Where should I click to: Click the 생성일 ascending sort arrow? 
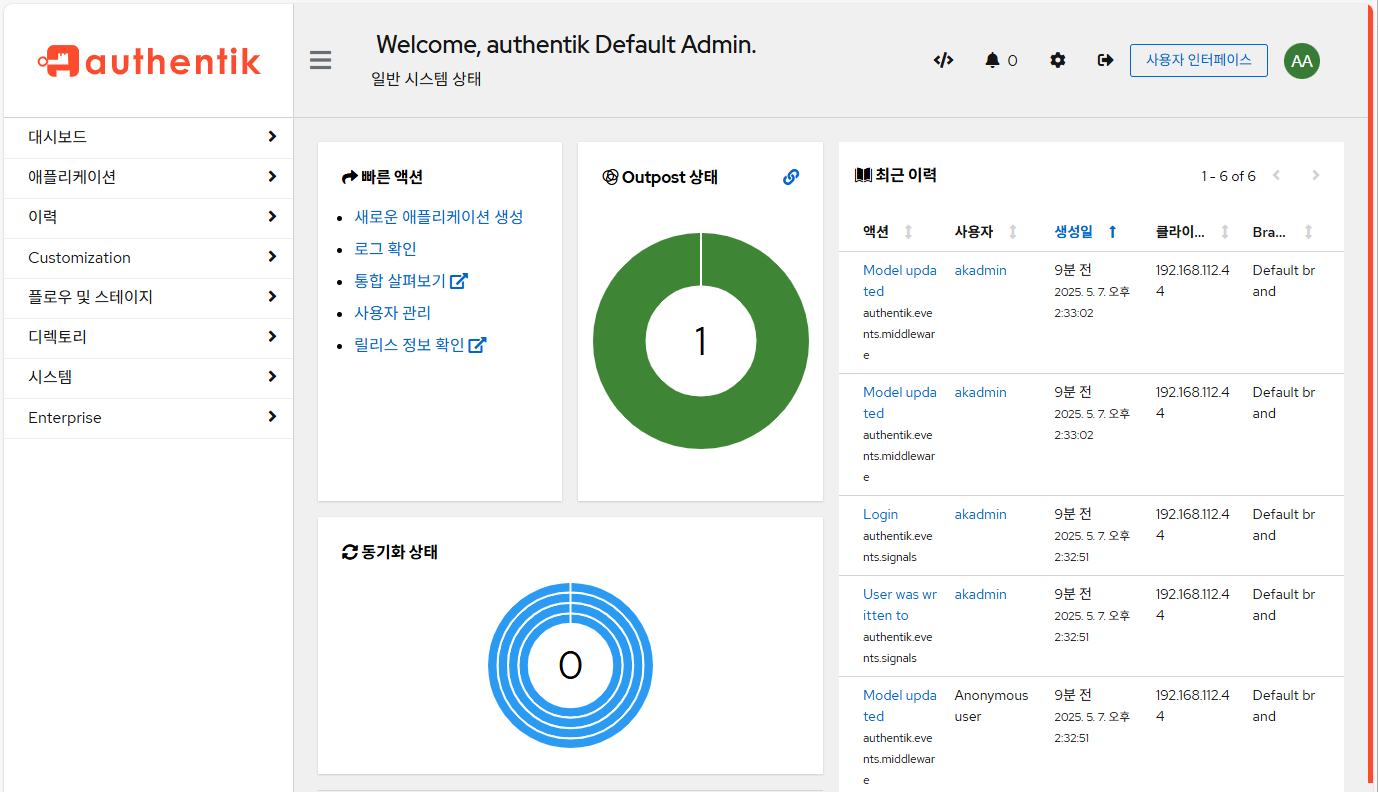pos(1112,232)
